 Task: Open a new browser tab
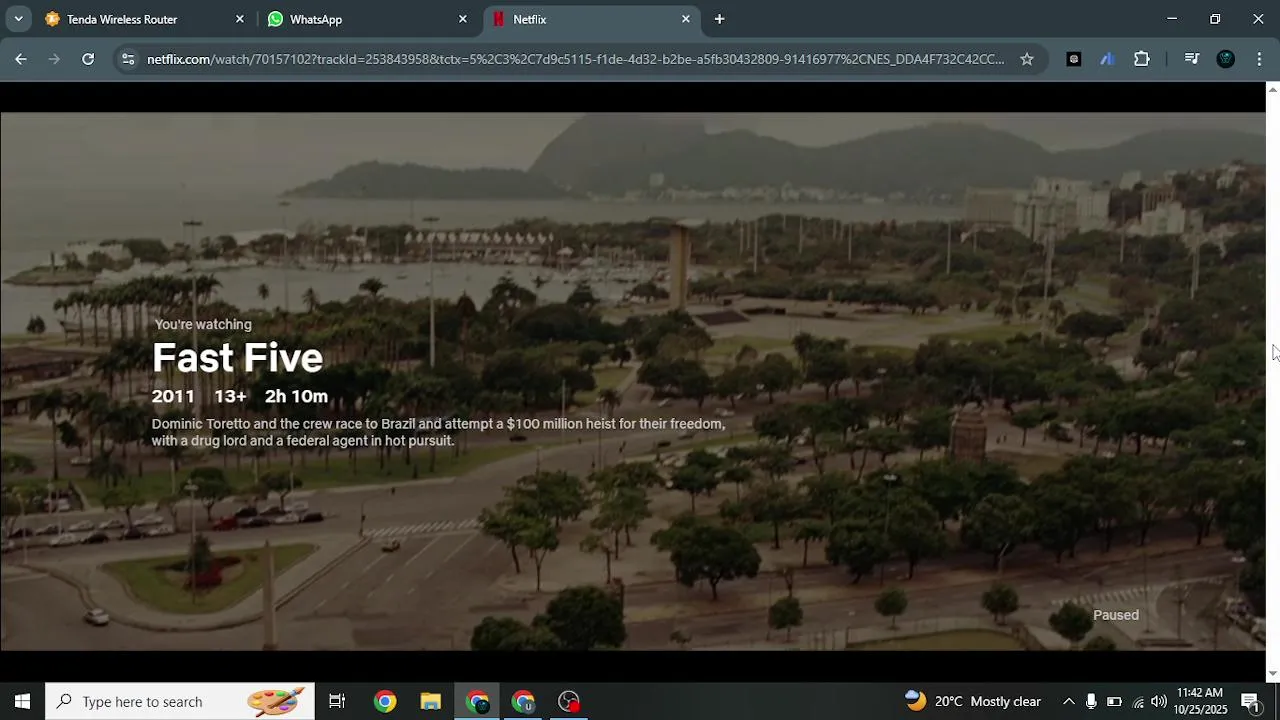(x=719, y=19)
